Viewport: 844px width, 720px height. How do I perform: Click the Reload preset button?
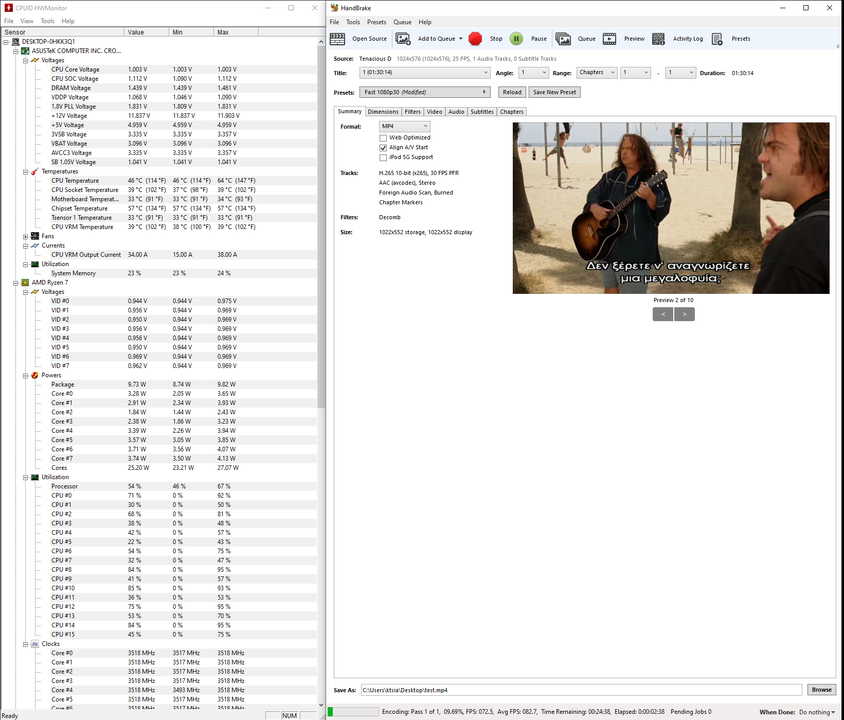[512, 92]
